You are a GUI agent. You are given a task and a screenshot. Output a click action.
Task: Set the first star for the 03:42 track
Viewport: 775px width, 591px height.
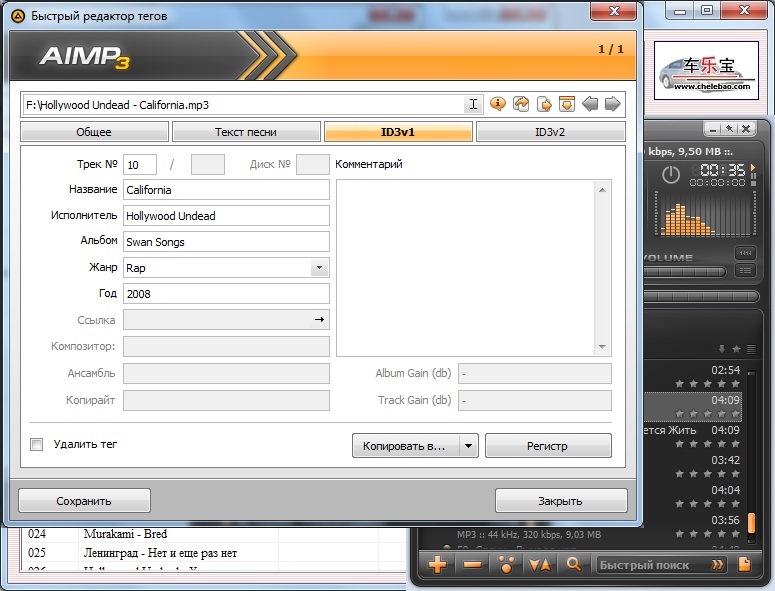(x=680, y=473)
